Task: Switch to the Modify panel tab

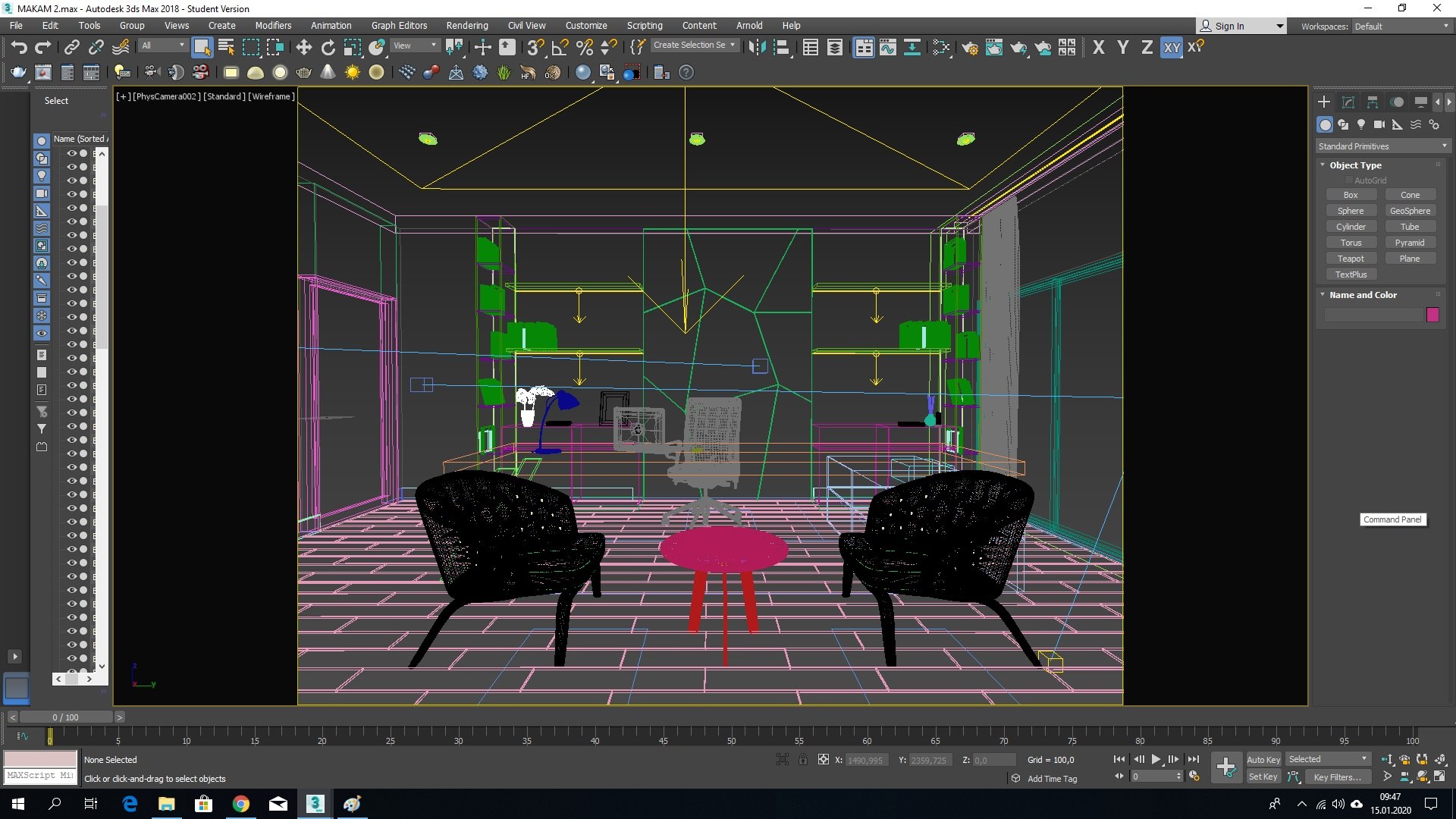Action: pyautogui.click(x=1348, y=102)
